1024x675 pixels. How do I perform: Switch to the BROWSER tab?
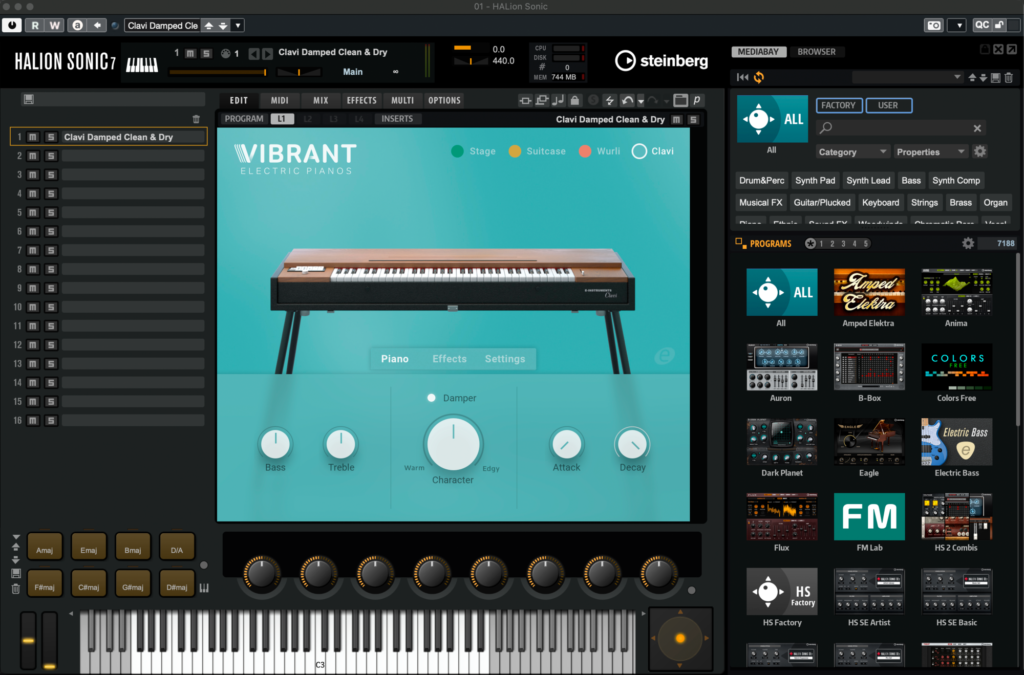(817, 52)
